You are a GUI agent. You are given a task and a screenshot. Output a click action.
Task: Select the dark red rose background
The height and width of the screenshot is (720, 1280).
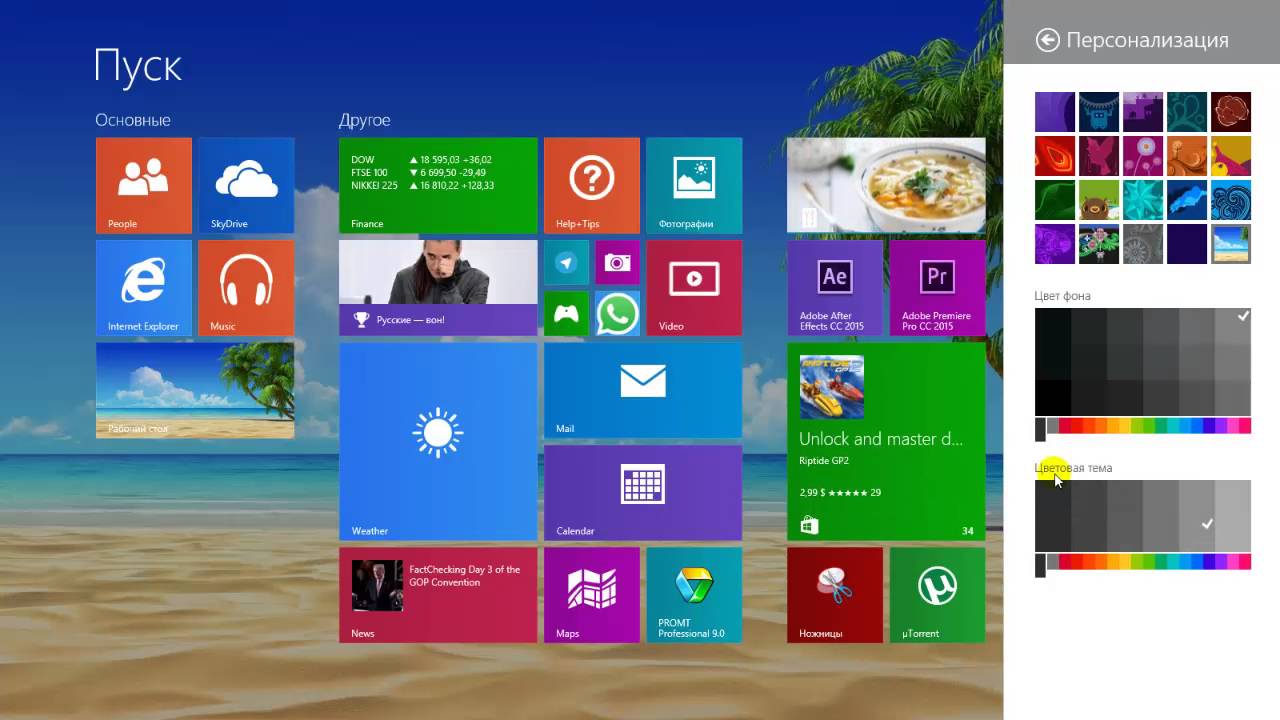point(1231,112)
